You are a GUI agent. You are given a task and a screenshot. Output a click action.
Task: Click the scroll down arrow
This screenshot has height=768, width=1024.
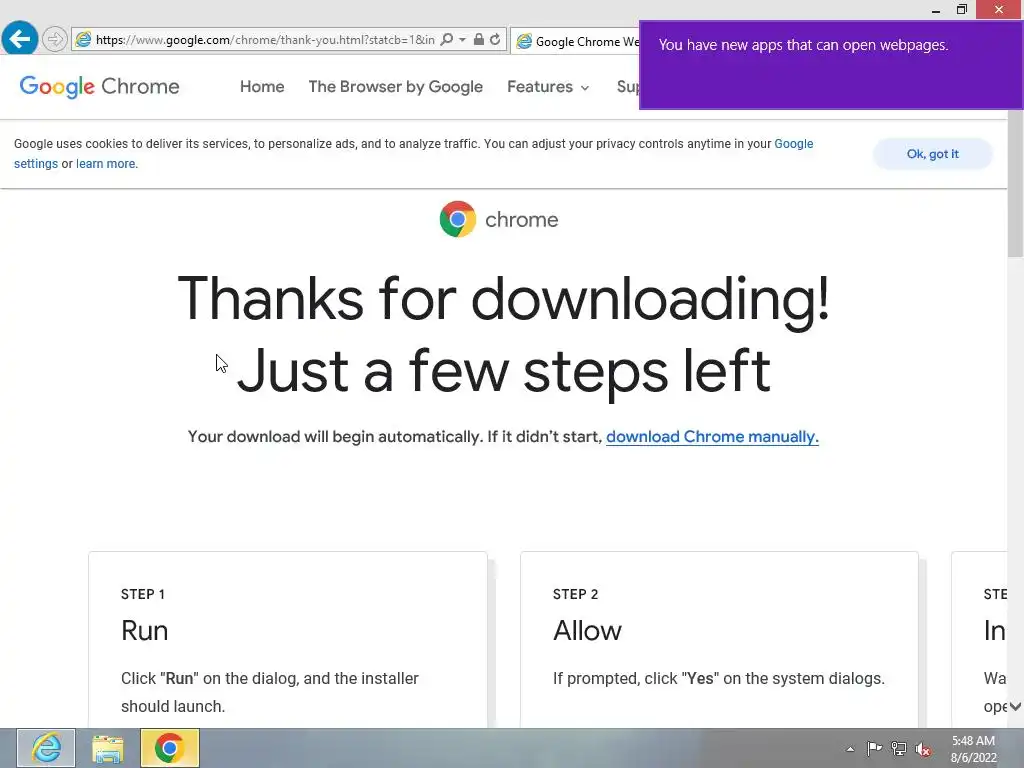coord(1016,707)
